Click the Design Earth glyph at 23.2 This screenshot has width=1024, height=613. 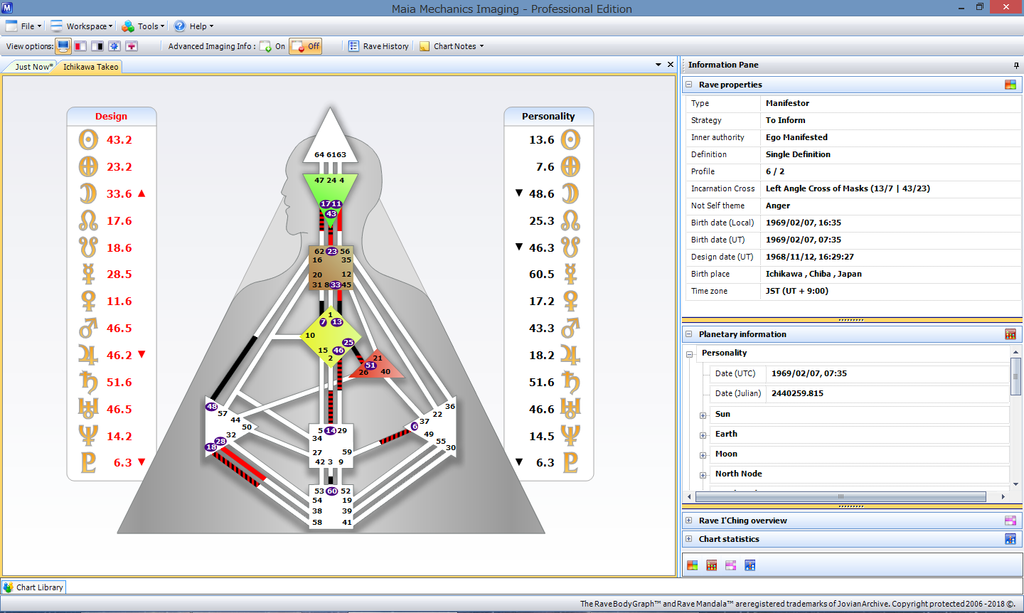tap(88, 166)
